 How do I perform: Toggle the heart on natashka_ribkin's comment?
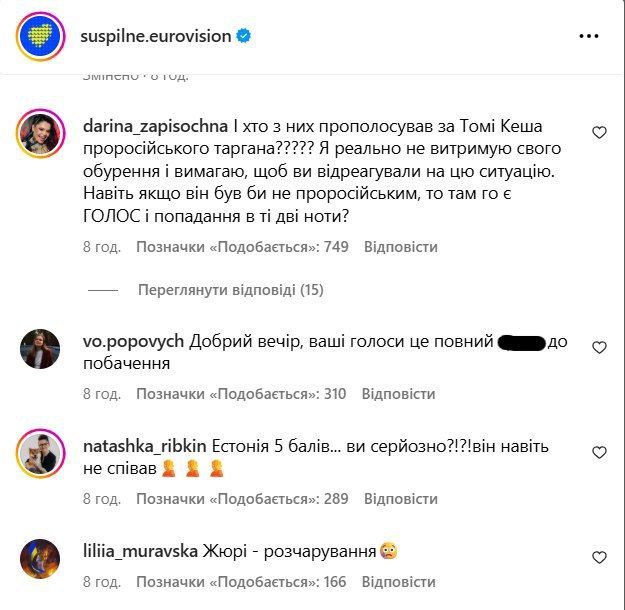[x=599, y=452]
